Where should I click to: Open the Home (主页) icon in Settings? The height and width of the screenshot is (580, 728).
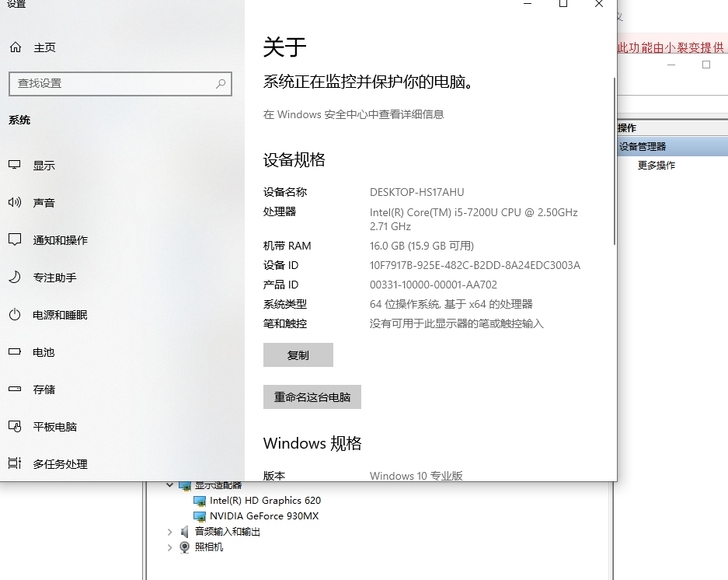tap(15, 47)
